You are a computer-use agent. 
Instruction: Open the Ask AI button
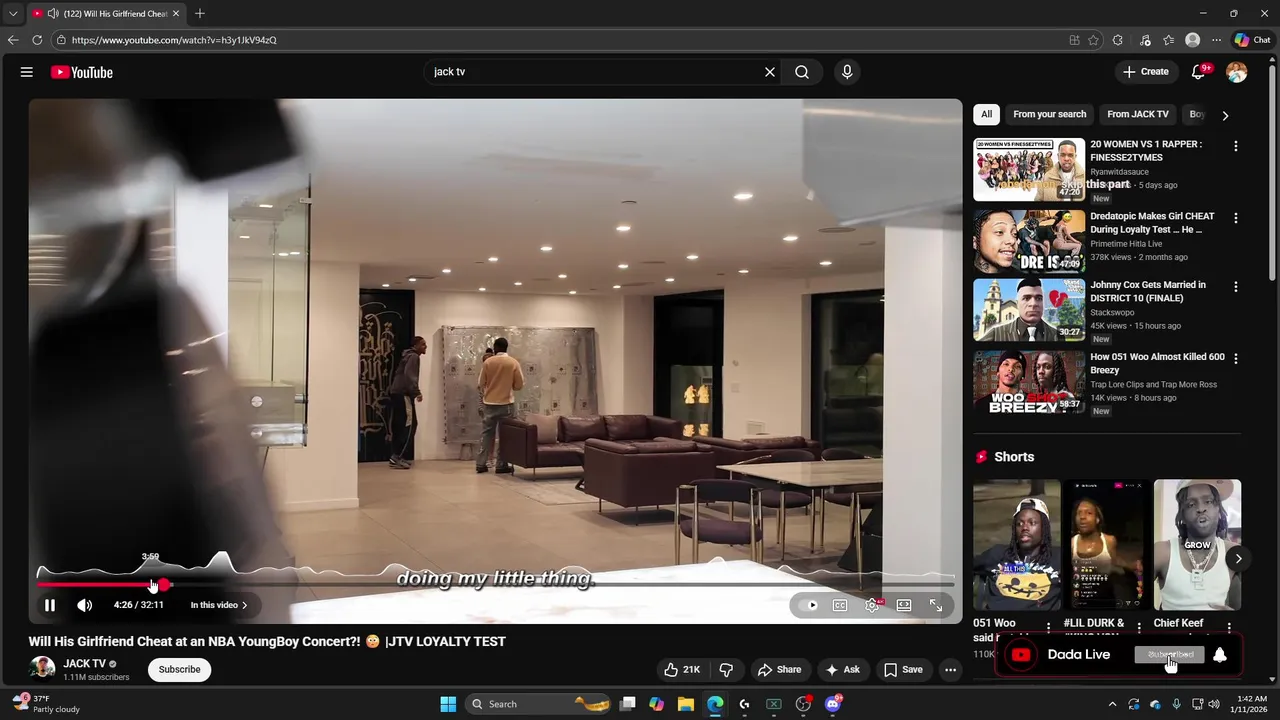842,670
